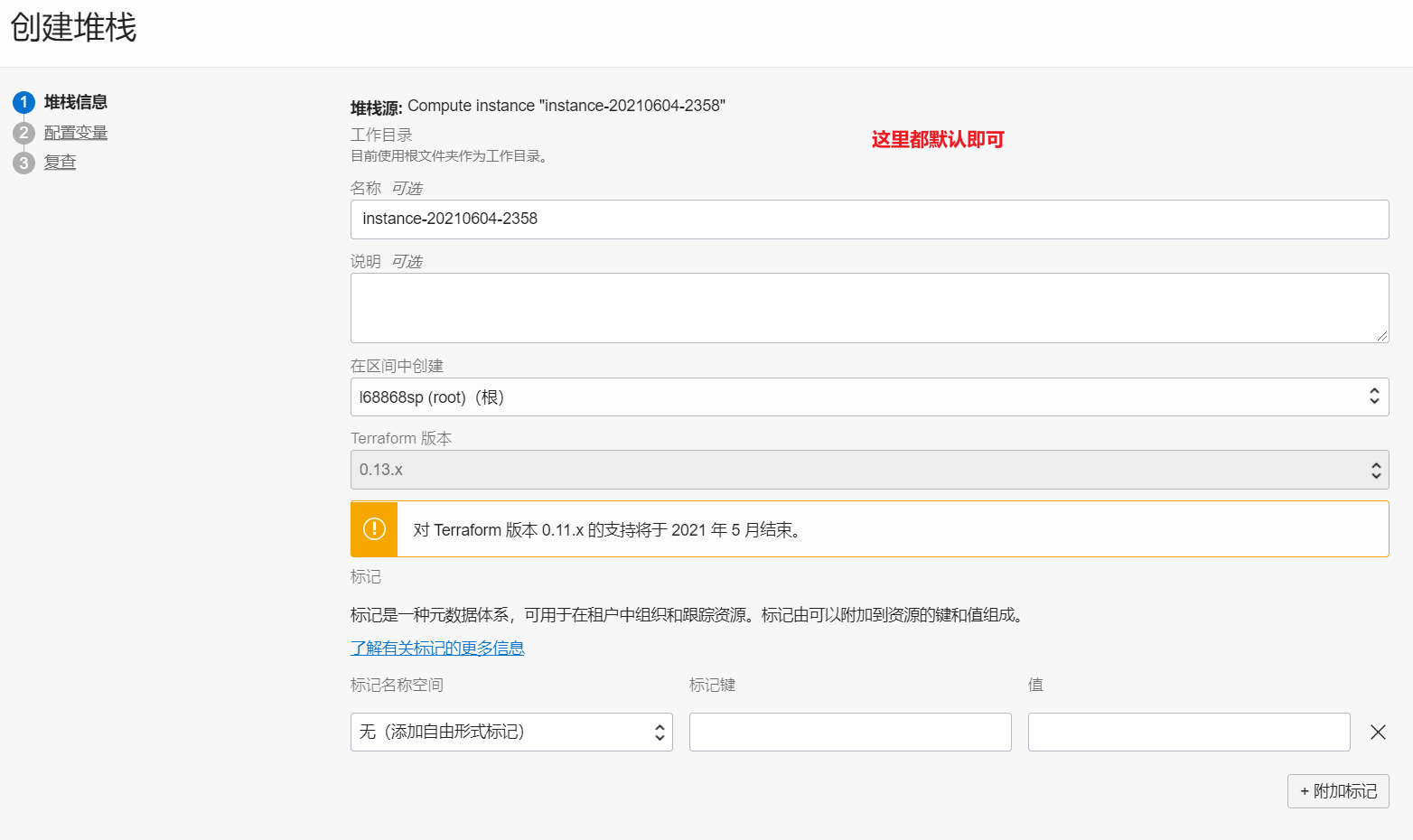Click the 标记键 input field

pos(849,732)
